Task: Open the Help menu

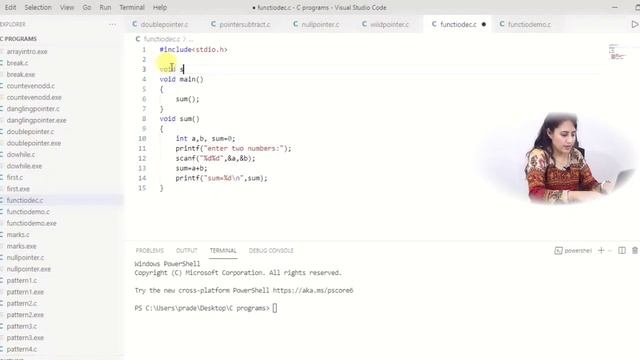Action: (160, 7)
